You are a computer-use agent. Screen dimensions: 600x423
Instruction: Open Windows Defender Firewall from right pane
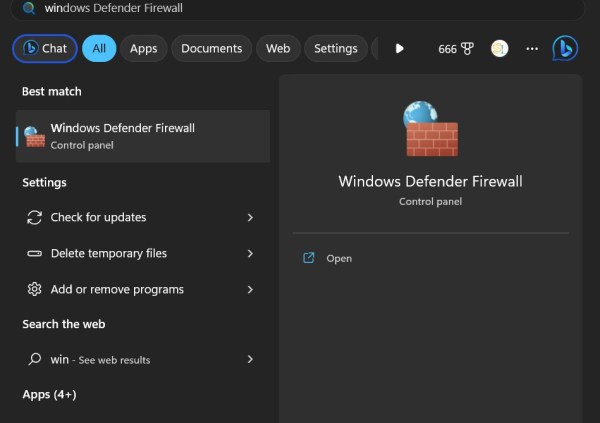[x=339, y=259]
